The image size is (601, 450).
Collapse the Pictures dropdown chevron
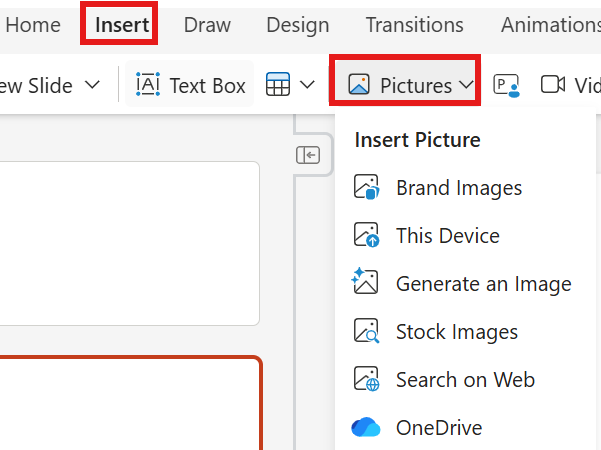466,84
